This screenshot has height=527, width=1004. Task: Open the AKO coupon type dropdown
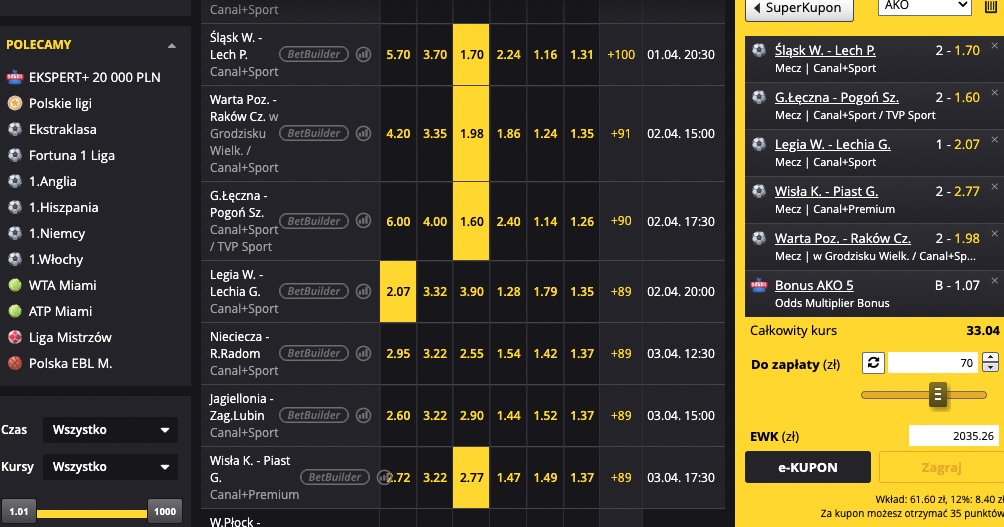click(924, 6)
